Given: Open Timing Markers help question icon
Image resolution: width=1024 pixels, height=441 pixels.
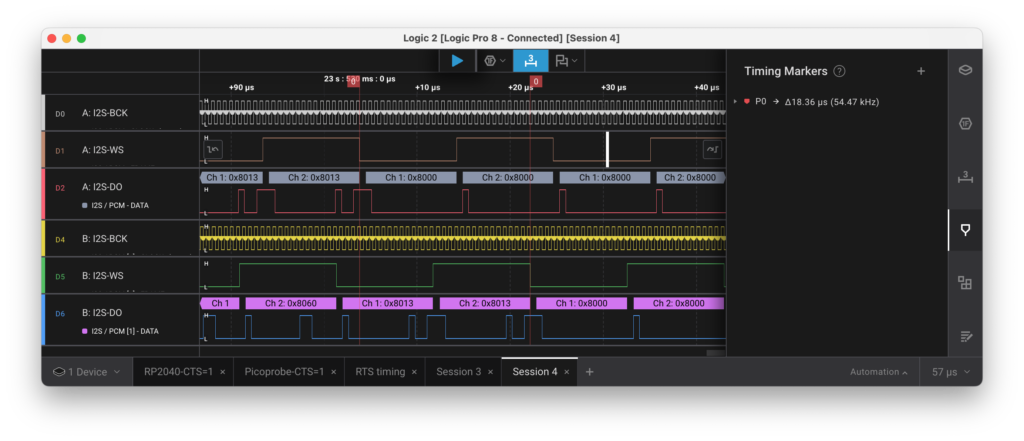Looking at the screenshot, I should click(840, 71).
